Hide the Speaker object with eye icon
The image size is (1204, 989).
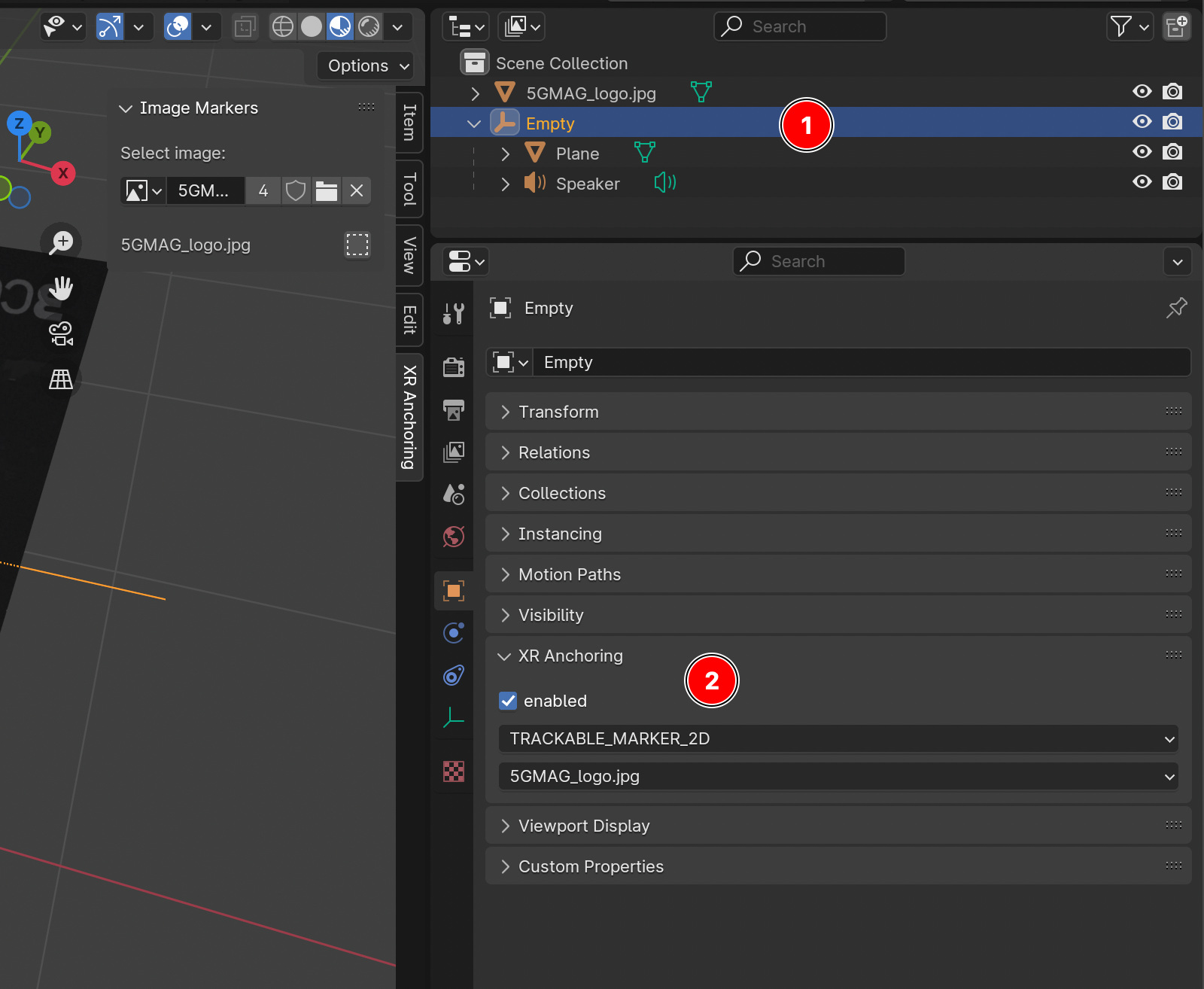point(1142,182)
